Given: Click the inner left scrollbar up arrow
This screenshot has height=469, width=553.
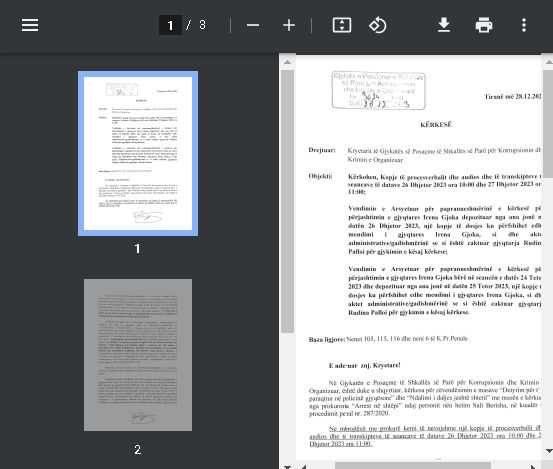Looking at the screenshot, I should (287, 62).
